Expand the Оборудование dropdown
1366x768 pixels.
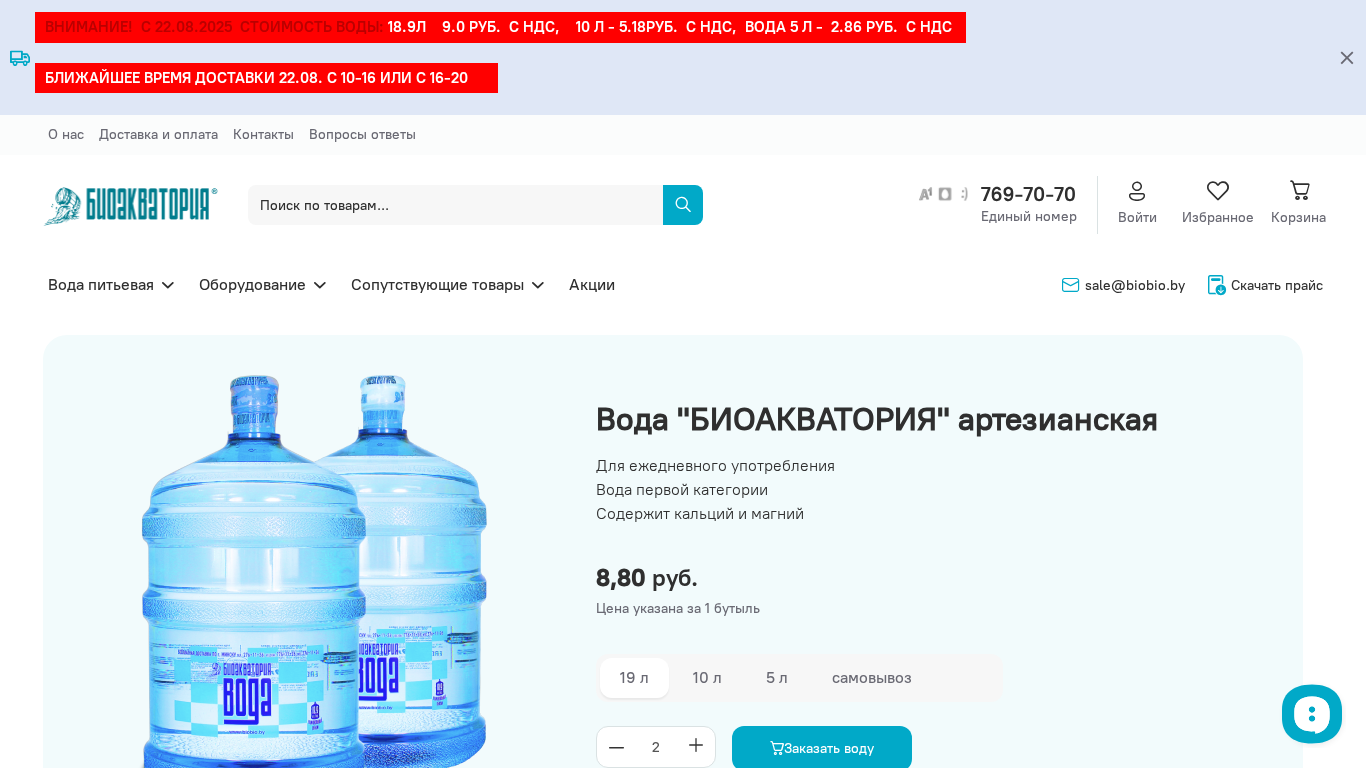263,285
